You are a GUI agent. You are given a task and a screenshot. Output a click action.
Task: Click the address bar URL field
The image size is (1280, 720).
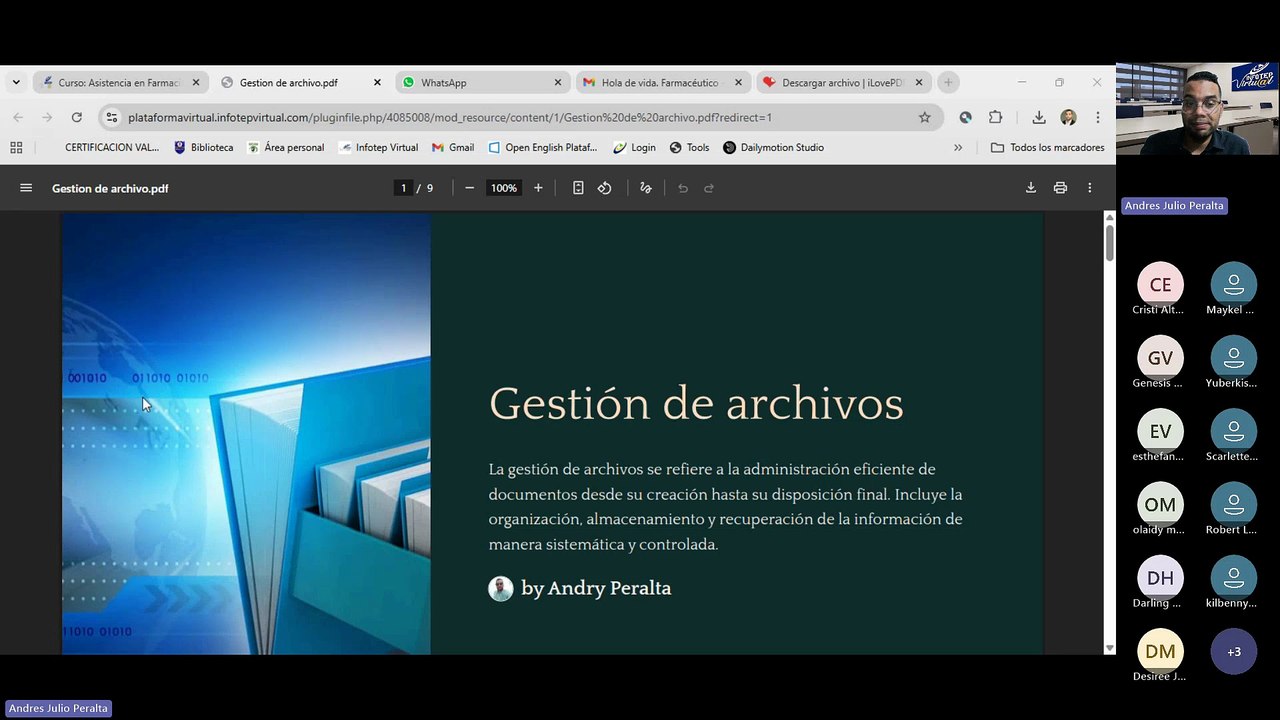(x=520, y=117)
